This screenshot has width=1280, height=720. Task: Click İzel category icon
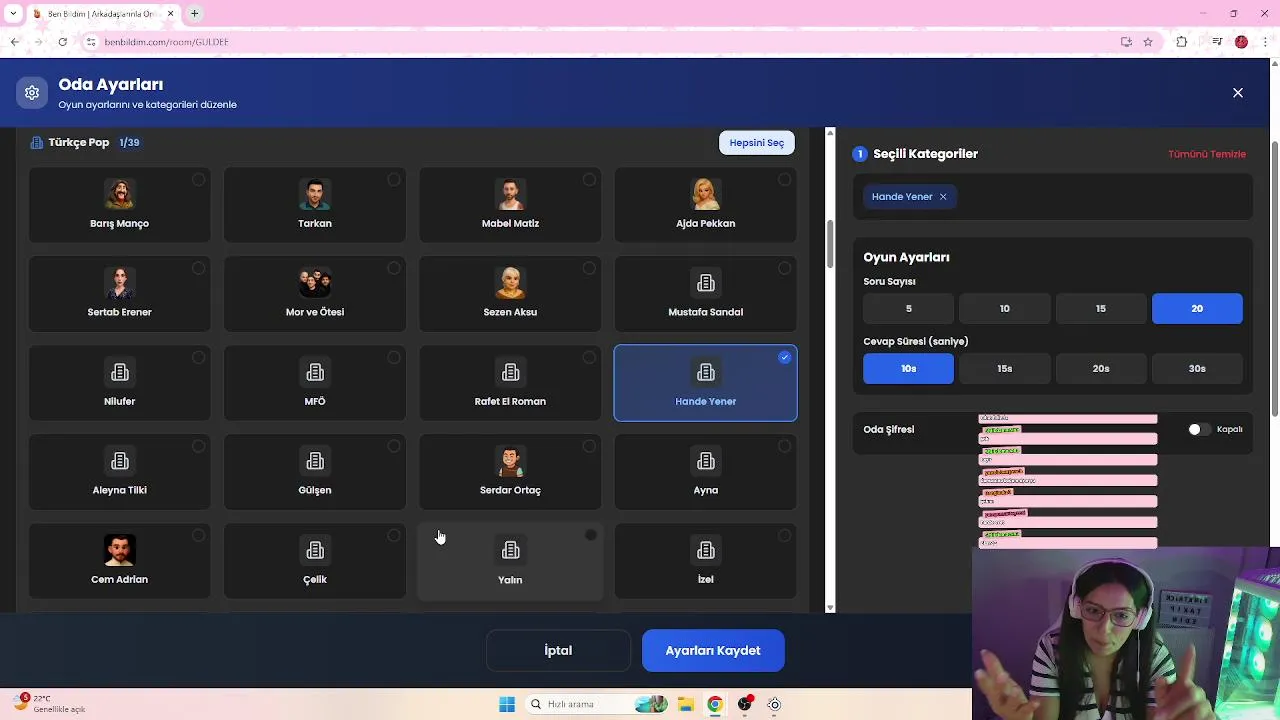(x=706, y=550)
